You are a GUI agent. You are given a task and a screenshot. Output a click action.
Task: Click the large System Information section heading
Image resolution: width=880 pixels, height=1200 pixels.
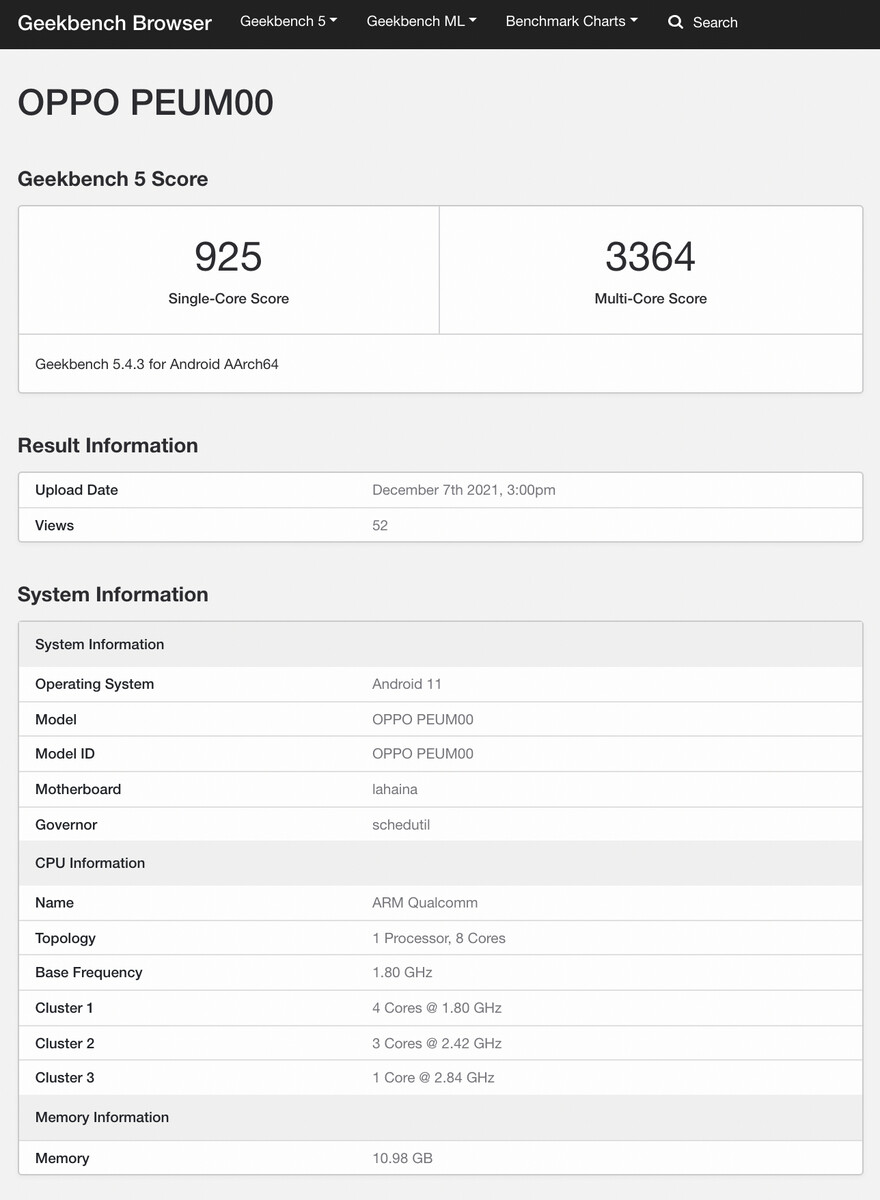click(113, 594)
